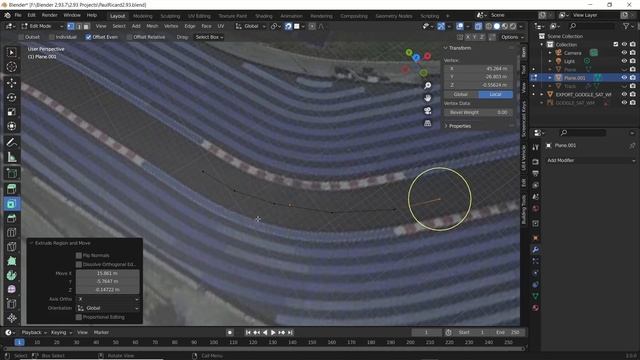Image resolution: width=640 pixels, height=360 pixels.
Task: Select the Smooth tool
Action: click(x=11, y=289)
